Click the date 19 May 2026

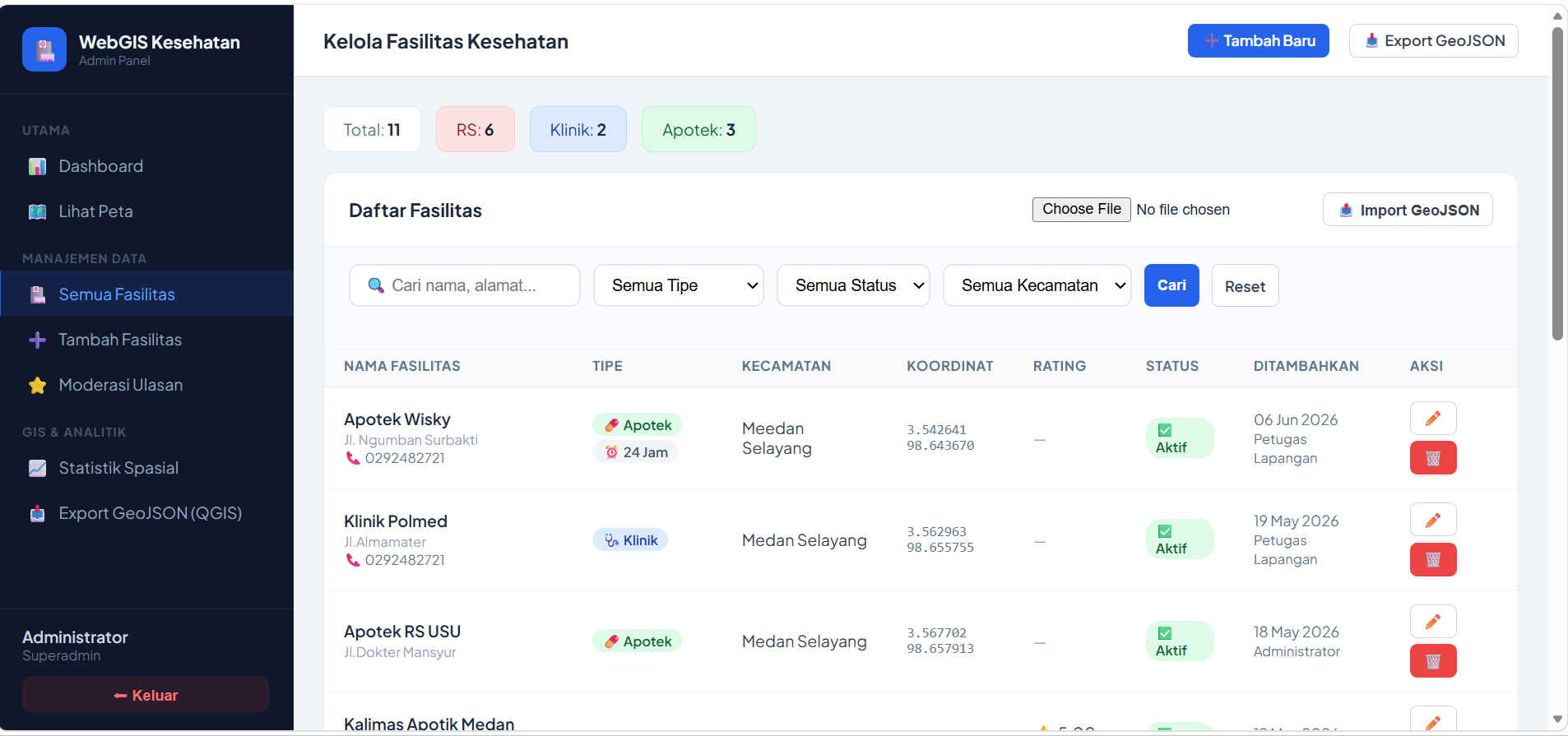pos(1297,521)
